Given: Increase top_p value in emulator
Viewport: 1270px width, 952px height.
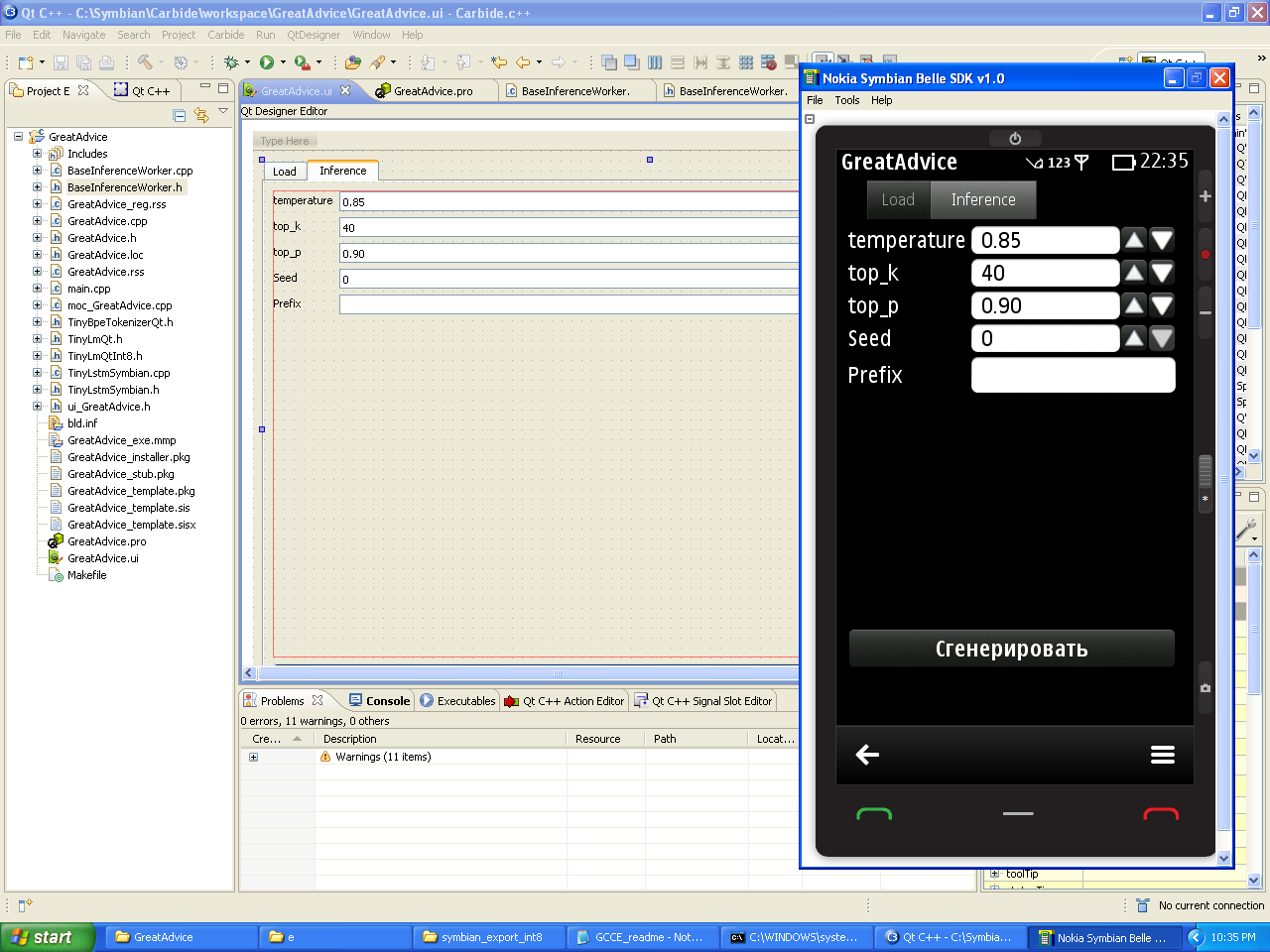Looking at the screenshot, I should (1134, 305).
